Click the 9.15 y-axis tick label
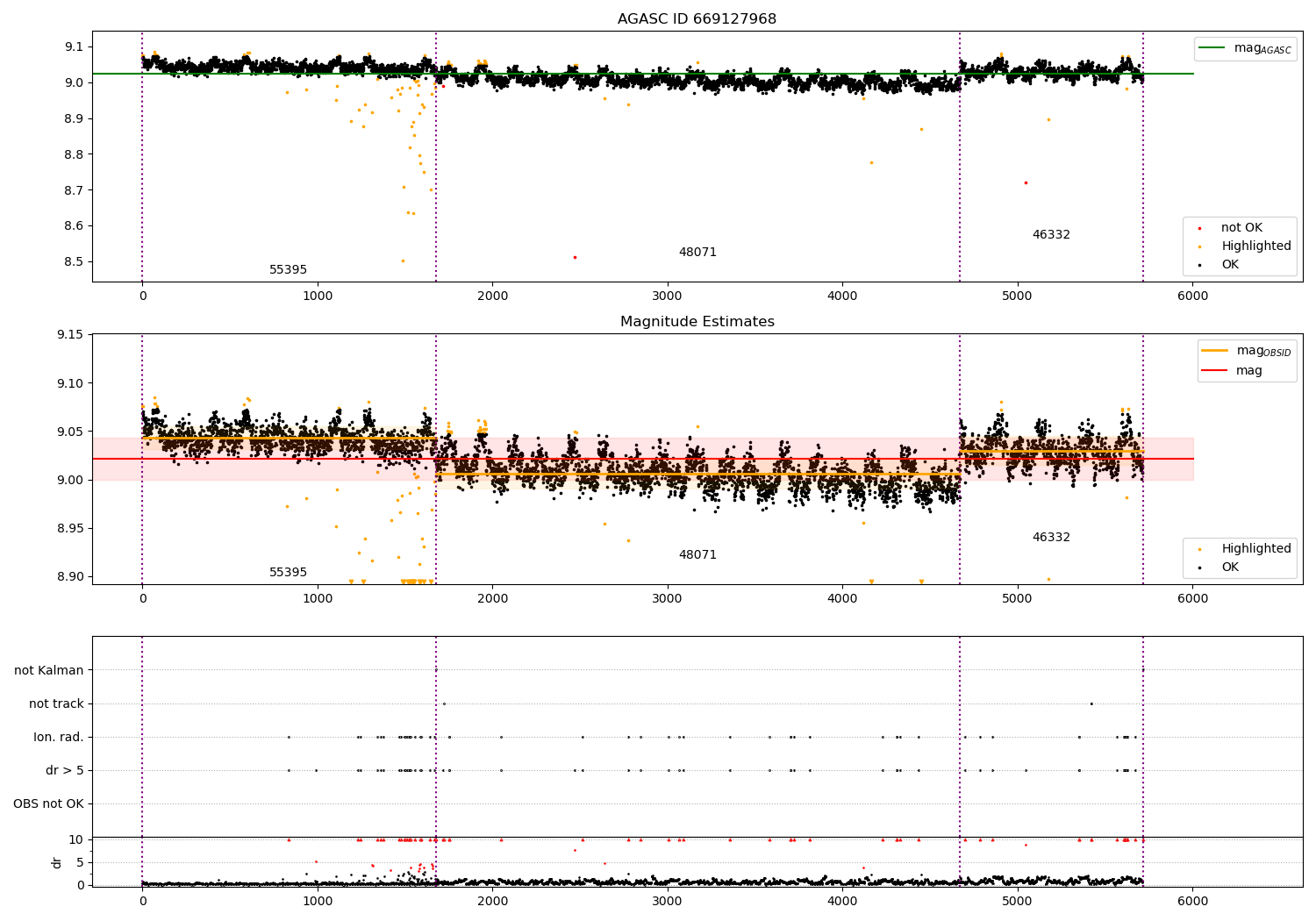This screenshot has width=1316, height=921. [70, 335]
